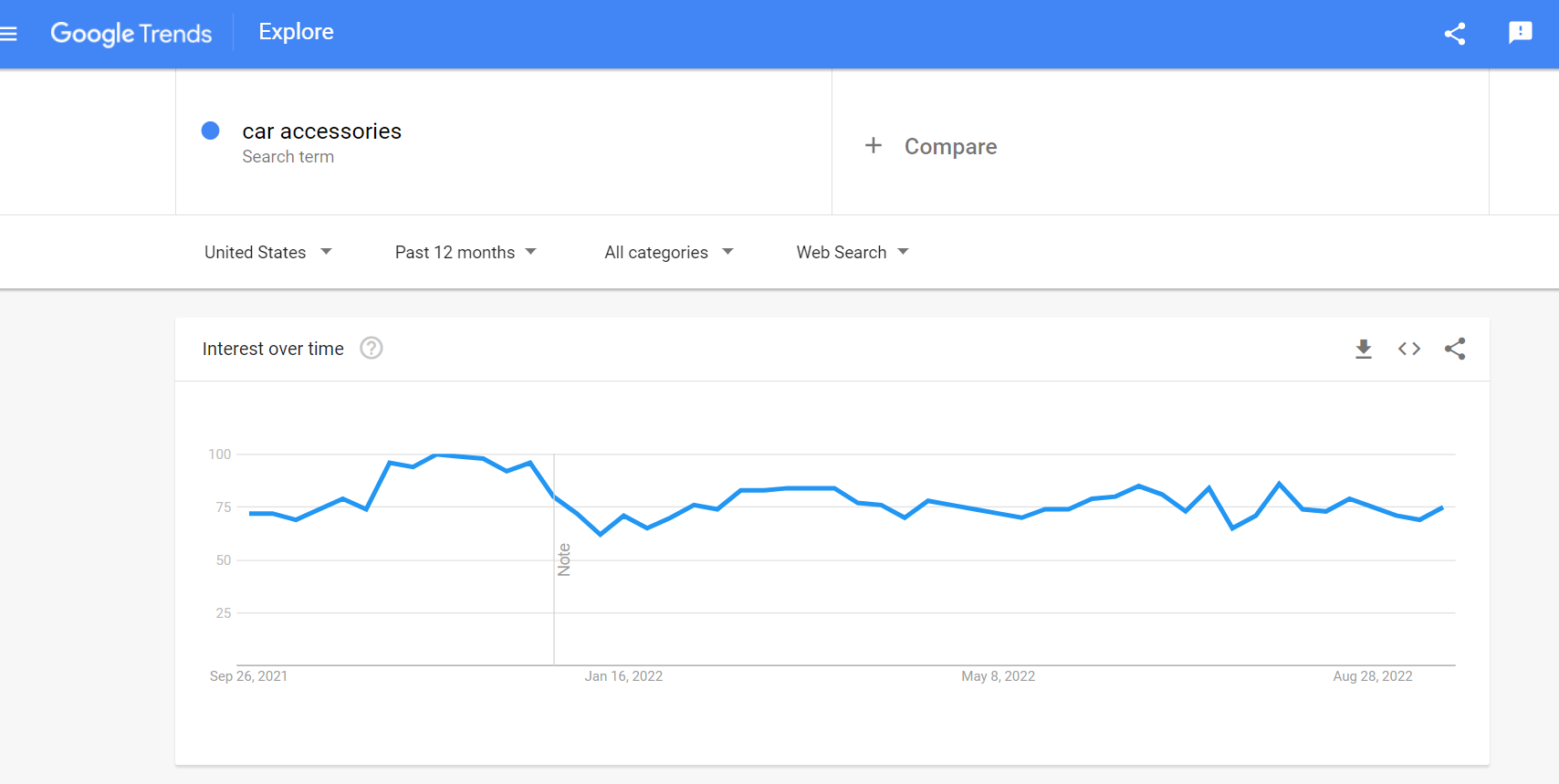The image size is (1559, 784).
Task: Click the plus icon beside Compare
Action: 874,146
